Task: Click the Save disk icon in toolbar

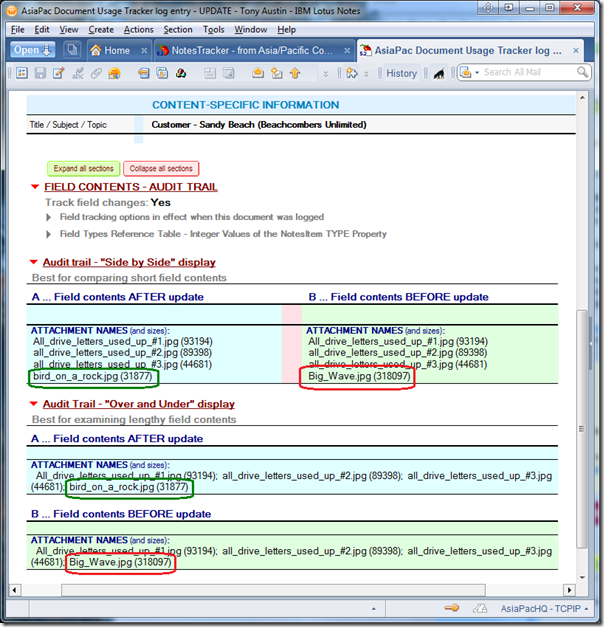Action: tap(40, 73)
